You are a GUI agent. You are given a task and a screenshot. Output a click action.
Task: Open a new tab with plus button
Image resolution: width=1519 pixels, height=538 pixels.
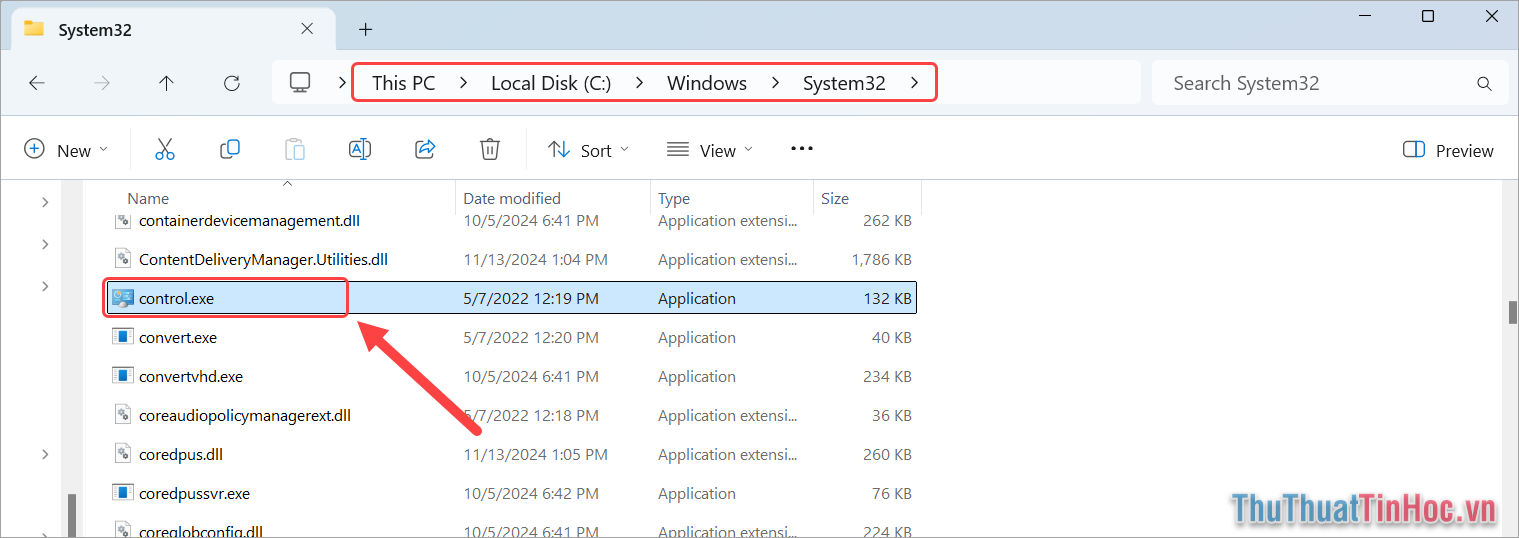(365, 29)
